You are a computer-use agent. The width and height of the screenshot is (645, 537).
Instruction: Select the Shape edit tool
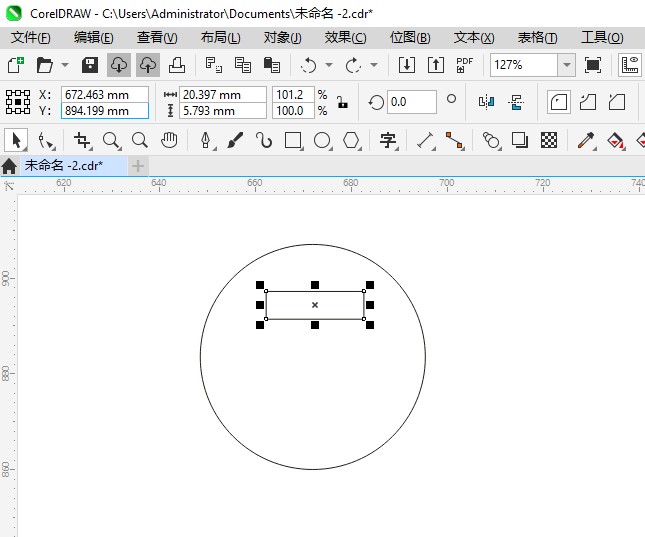(x=46, y=140)
